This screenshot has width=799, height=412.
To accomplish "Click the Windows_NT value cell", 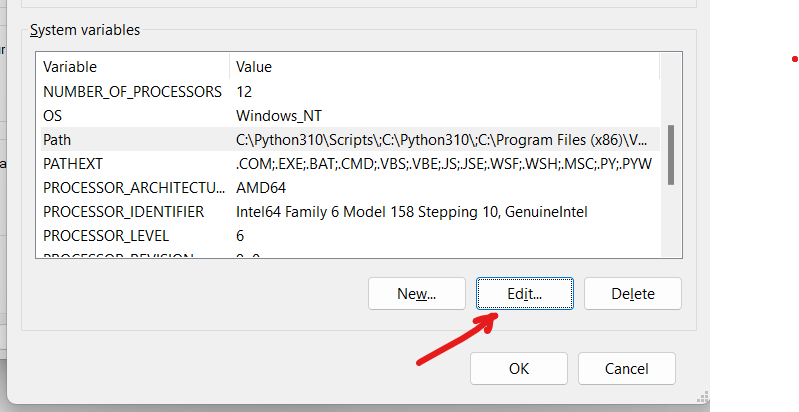I will click(x=279, y=115).
